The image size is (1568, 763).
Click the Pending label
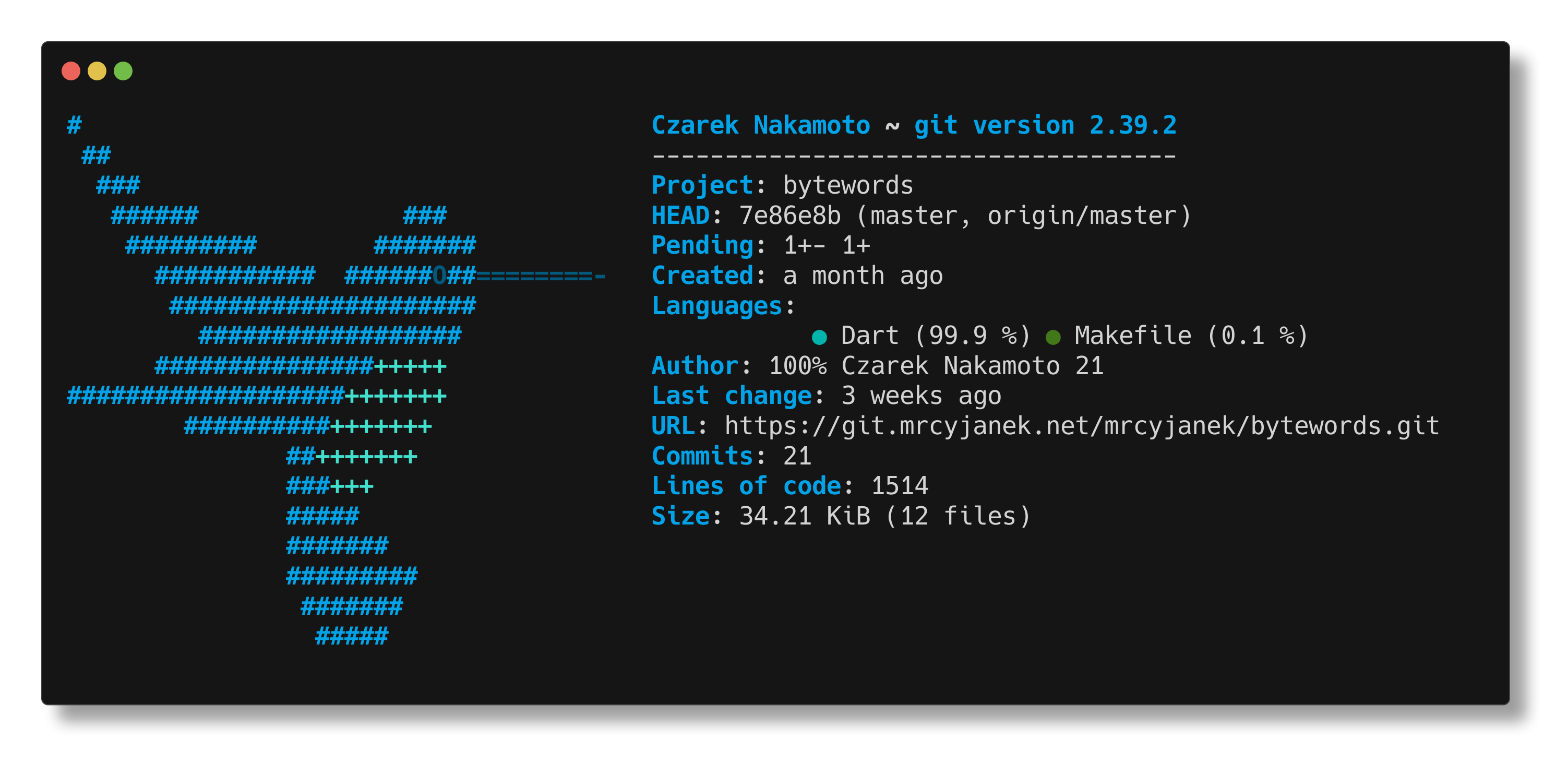[x=703, y=246]
